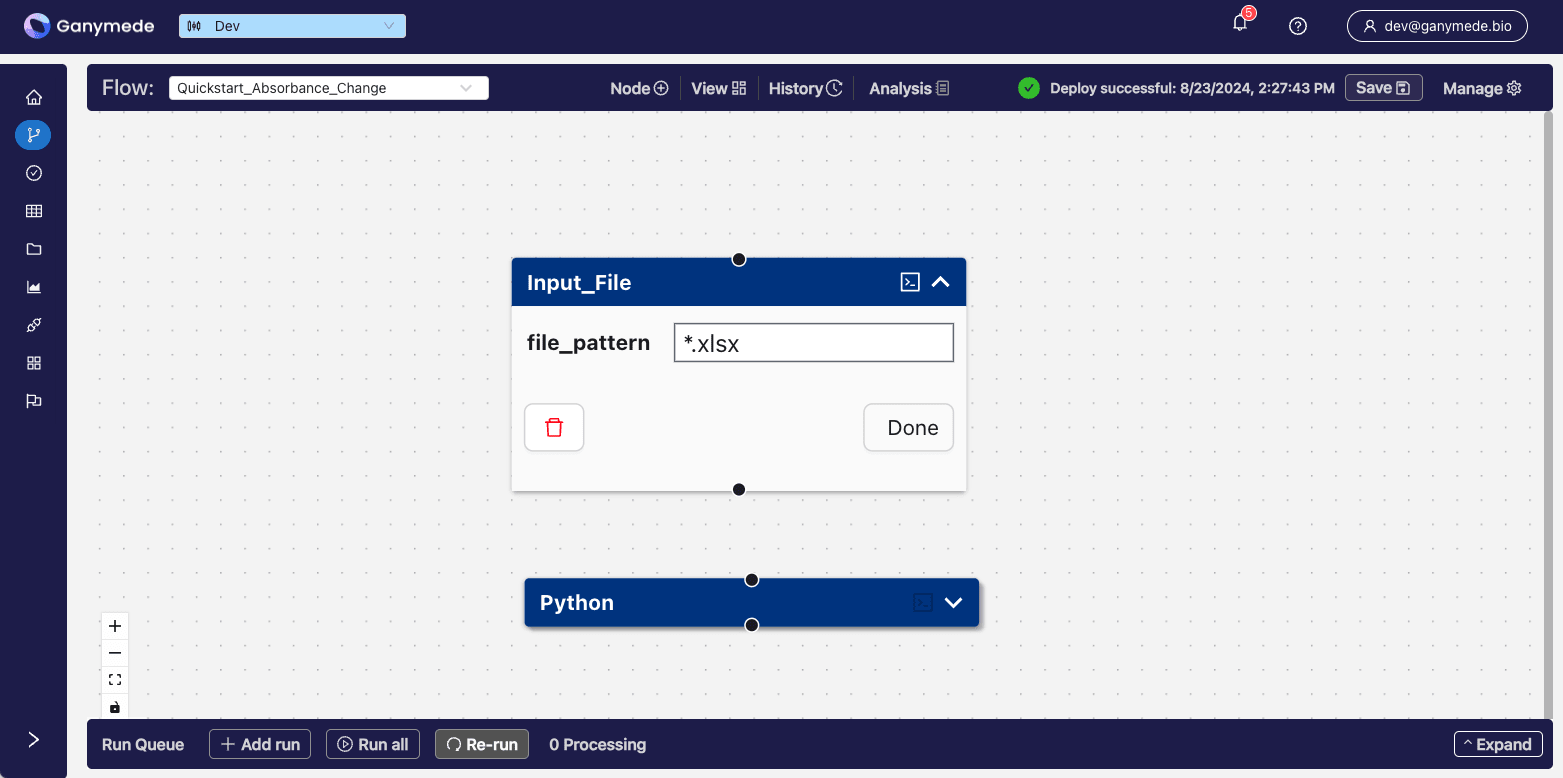Open flow History

pos(805,88)
